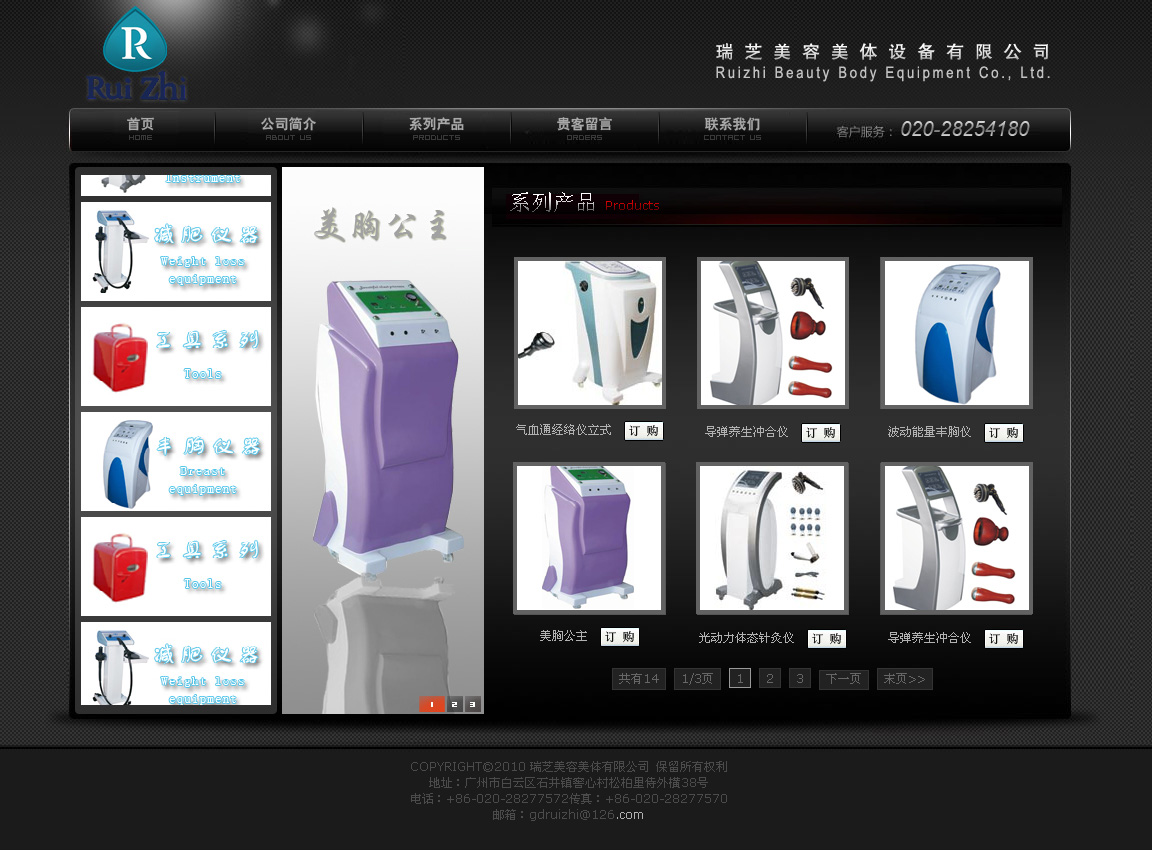
Task: Switch to slideshow slide 3
Action: [473, 704]
